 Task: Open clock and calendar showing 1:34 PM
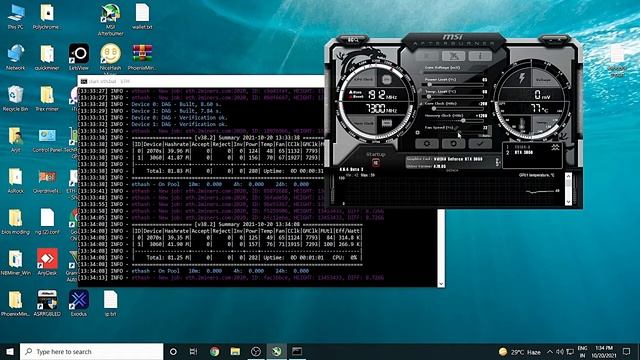pyautogui.click(x=604, y=352)
